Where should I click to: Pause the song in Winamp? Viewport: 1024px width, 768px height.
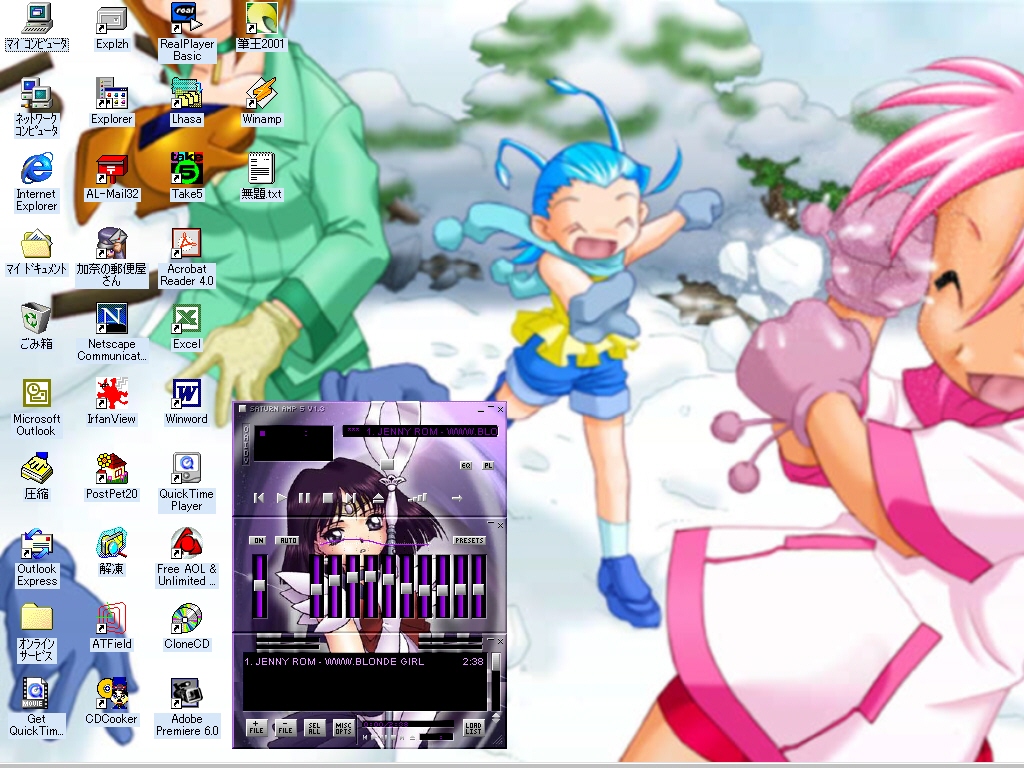304,498
